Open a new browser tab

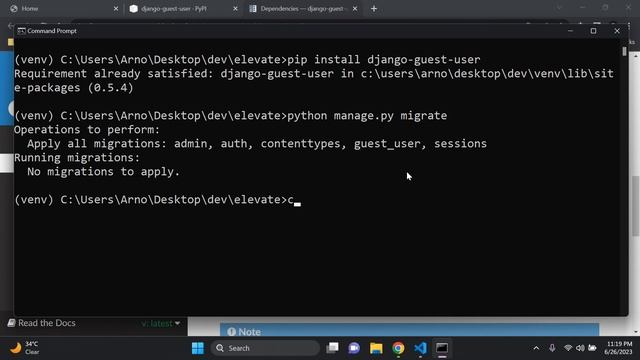tap(374, 9)
